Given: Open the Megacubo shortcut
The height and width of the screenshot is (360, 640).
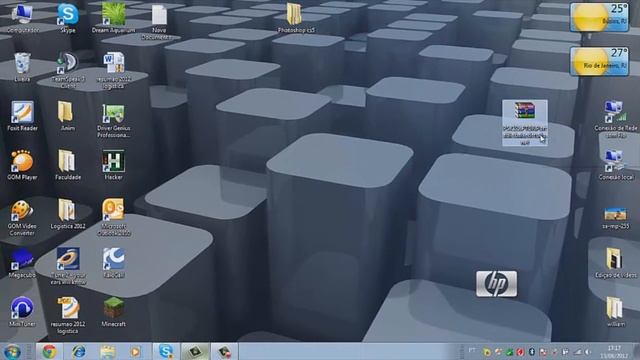Looking at the screenshot, I should [22, 263].
